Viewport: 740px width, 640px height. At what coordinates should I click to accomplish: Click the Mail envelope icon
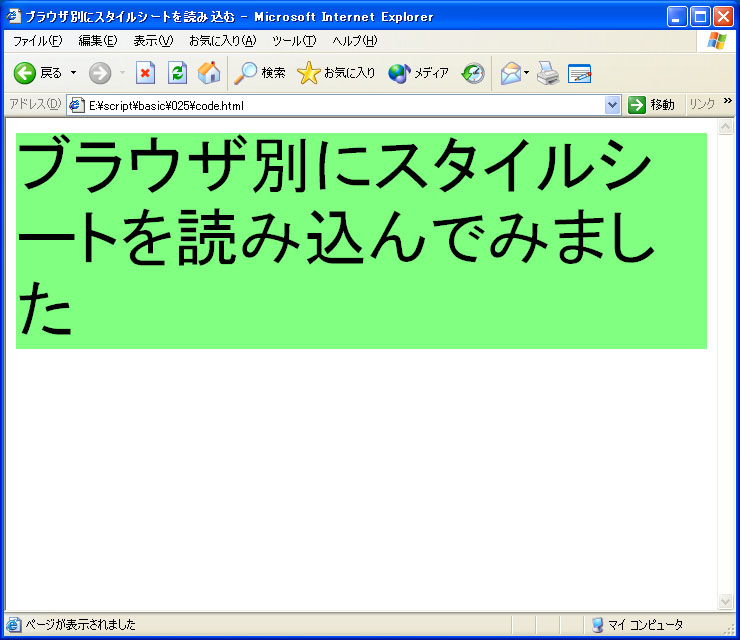511,73
